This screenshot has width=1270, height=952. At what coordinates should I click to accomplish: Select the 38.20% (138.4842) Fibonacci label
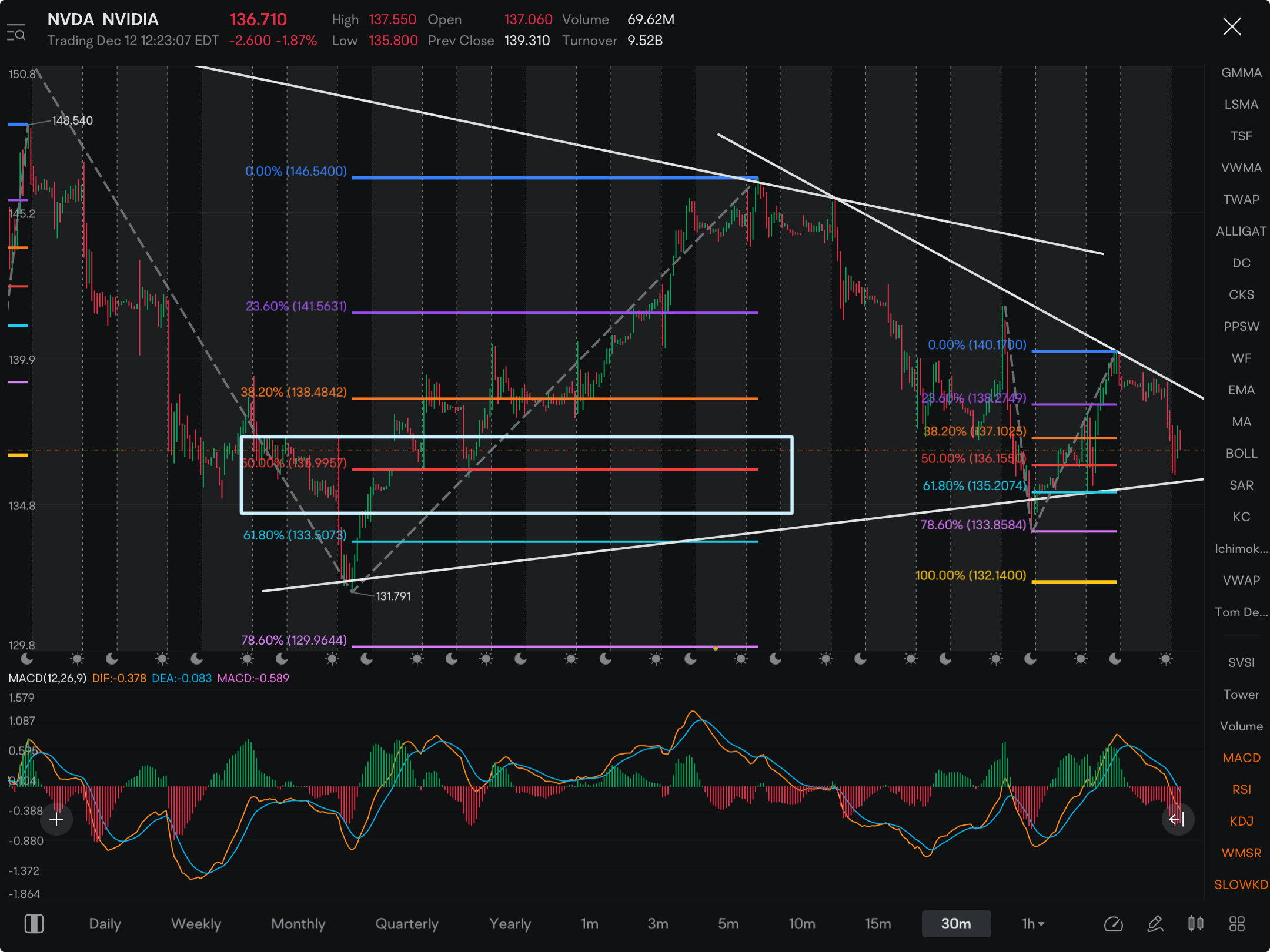tap(293, 392)
